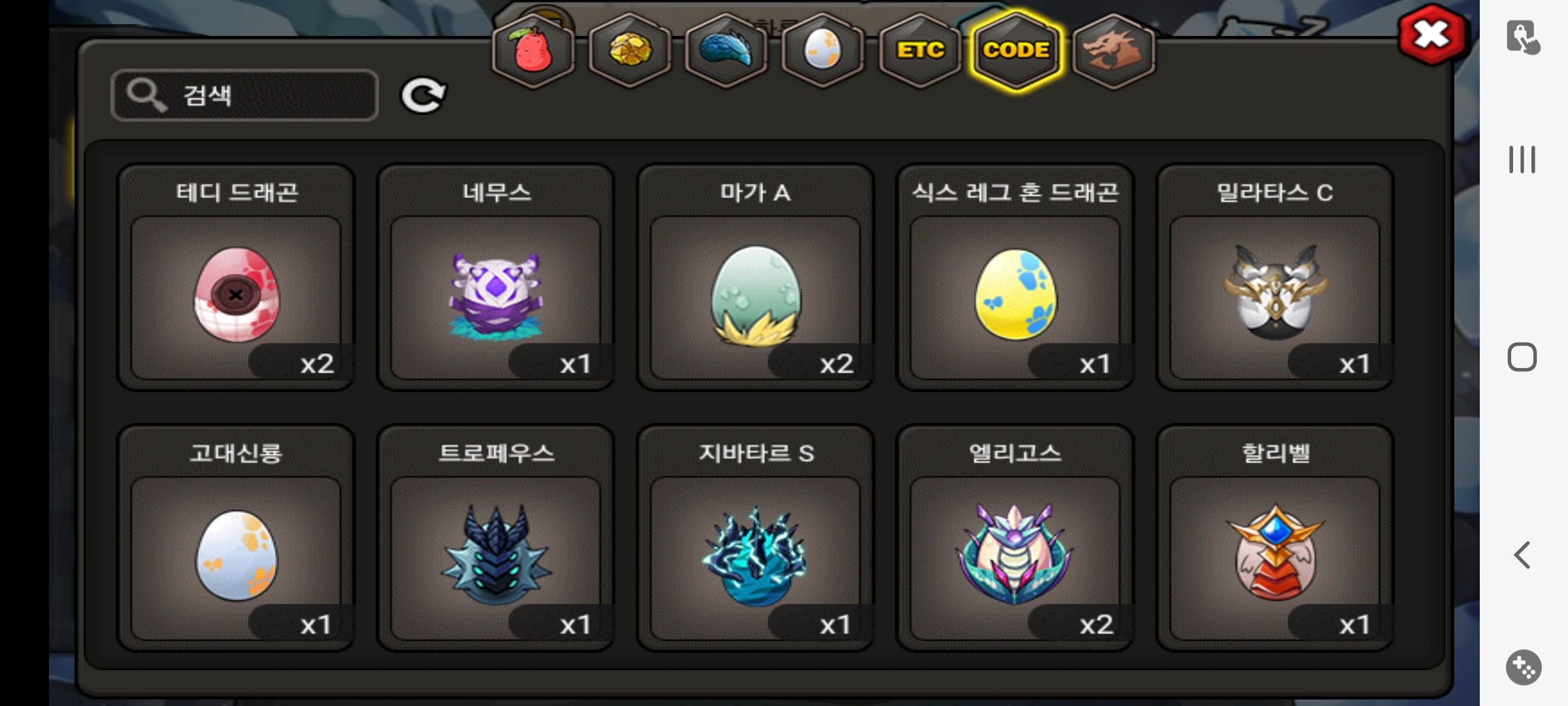Focus the 검색 search field
The height and width of the screenshot is (706, 1568).
tap(245, 95)
